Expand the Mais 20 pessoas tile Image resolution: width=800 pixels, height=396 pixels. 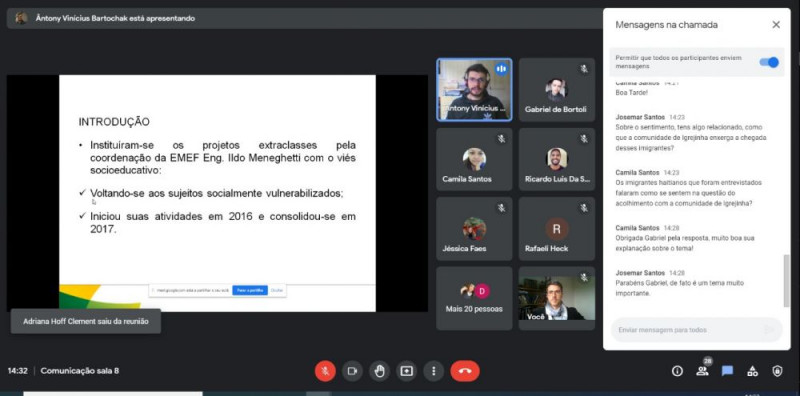click(474, 298)
